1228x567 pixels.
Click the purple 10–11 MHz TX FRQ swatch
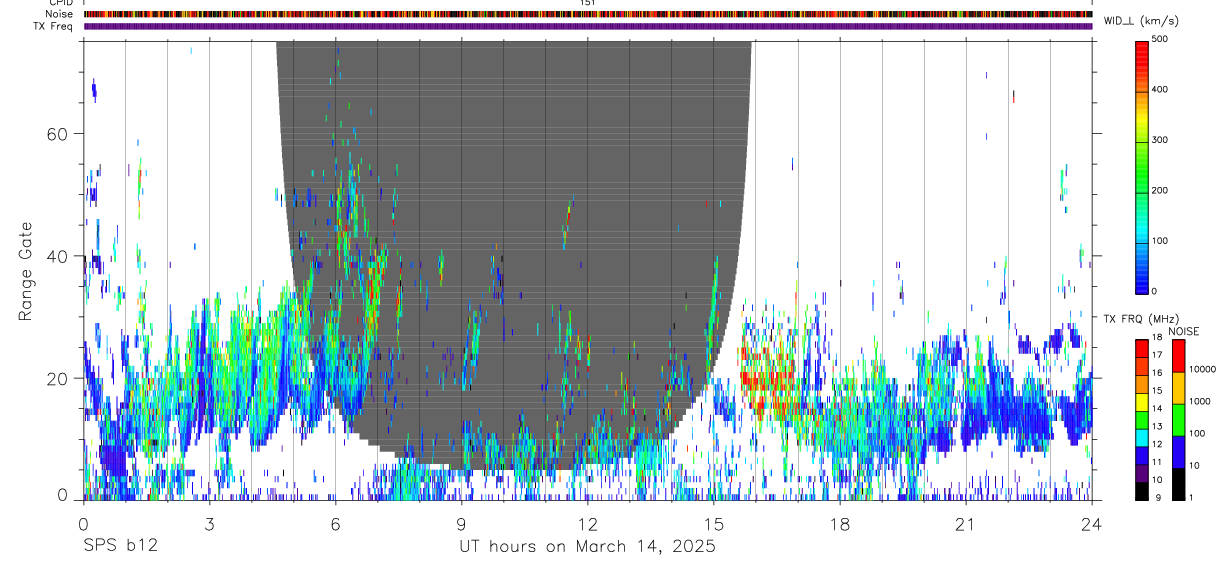pyautogui.click(x=1141, y=474)
